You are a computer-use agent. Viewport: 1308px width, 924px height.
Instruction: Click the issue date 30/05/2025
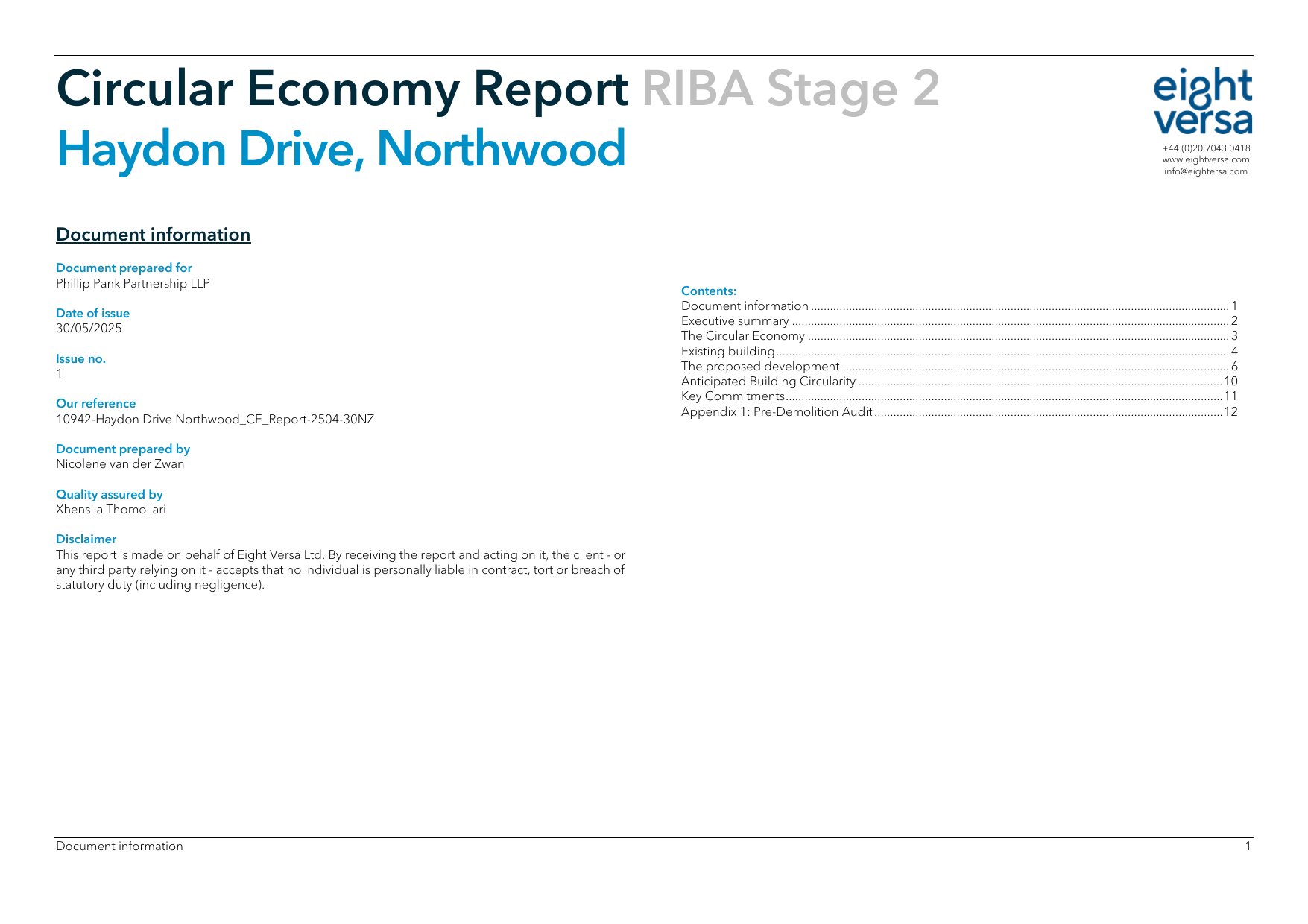click(89, 329)
